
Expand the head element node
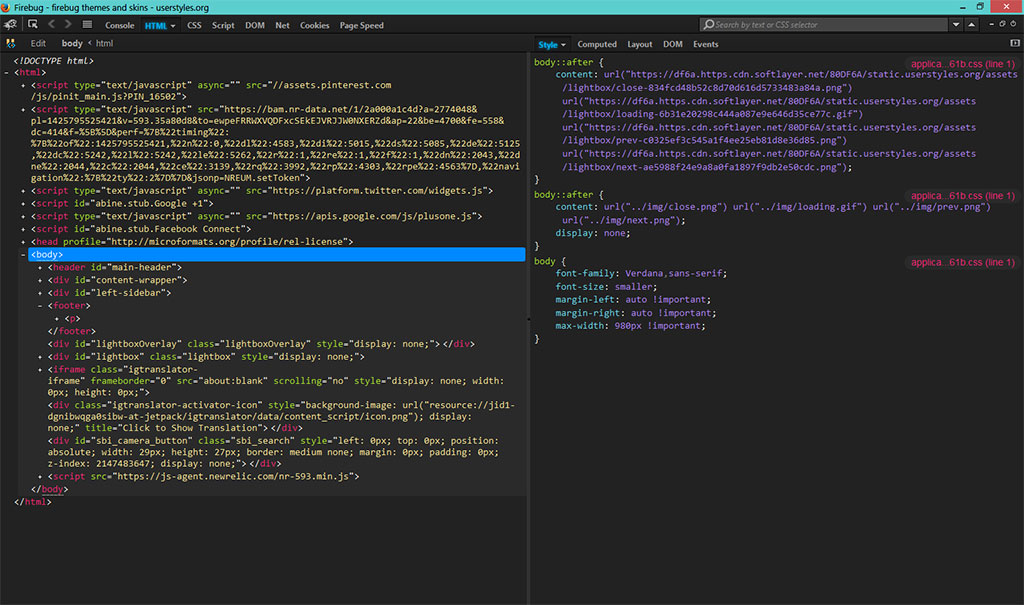tap(24, 241)
